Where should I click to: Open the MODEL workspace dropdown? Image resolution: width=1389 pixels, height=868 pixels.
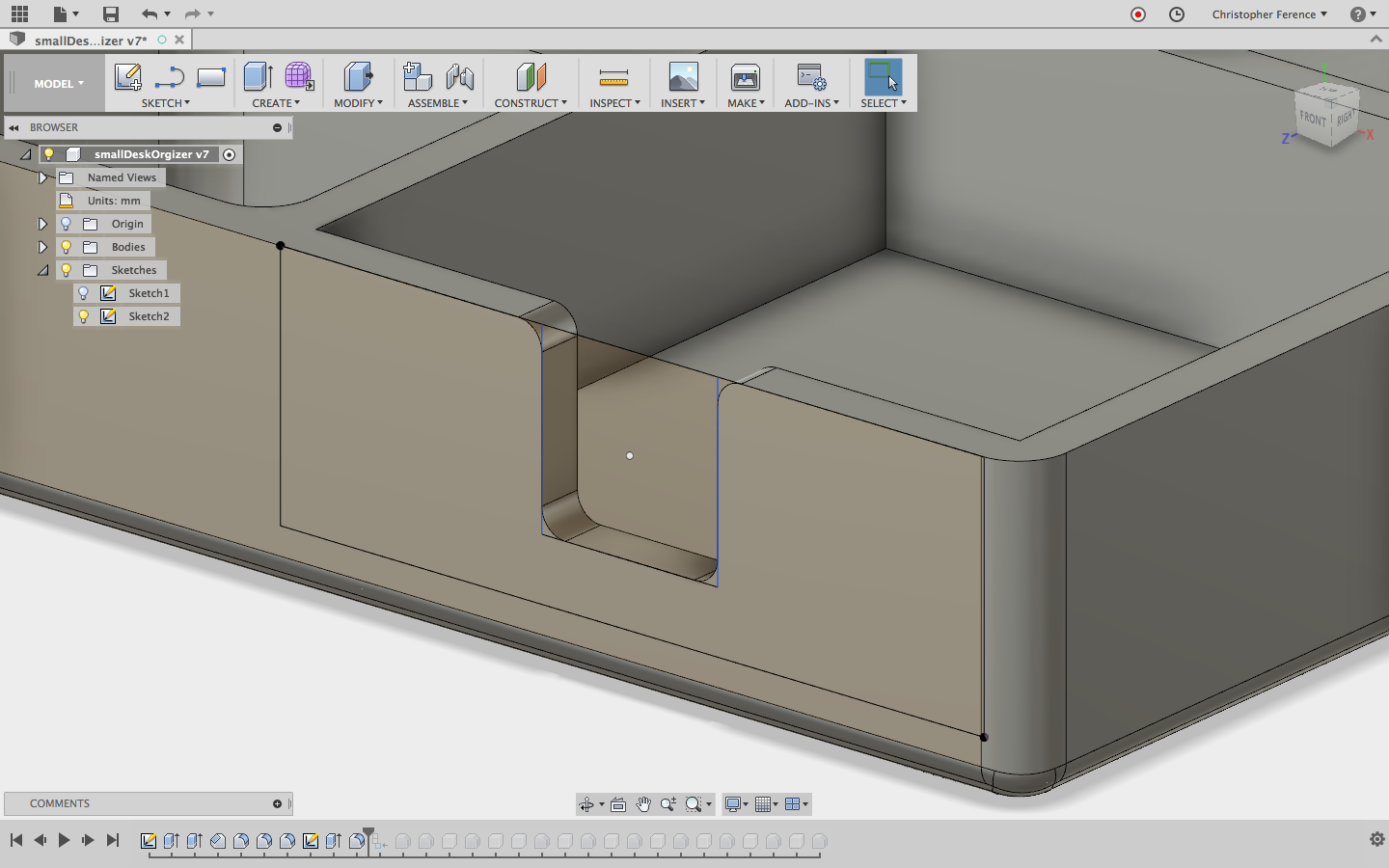pyautogui.click(x=59, y=84)
